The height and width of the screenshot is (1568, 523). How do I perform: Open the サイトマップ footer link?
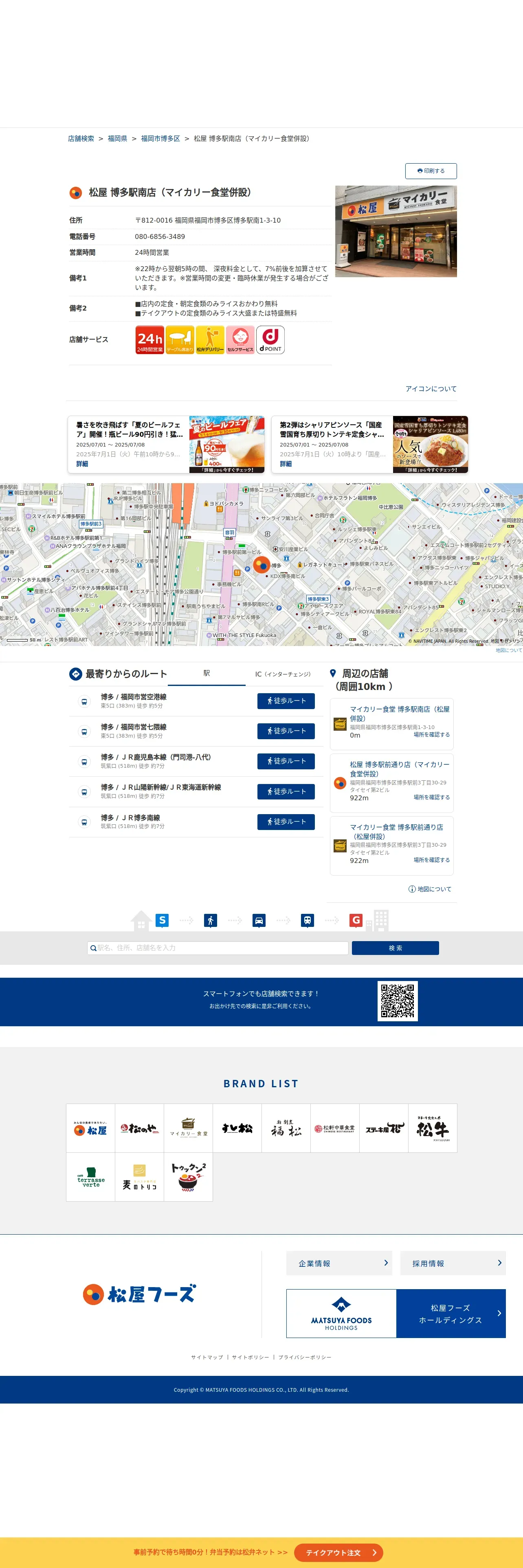(207, 1357)
